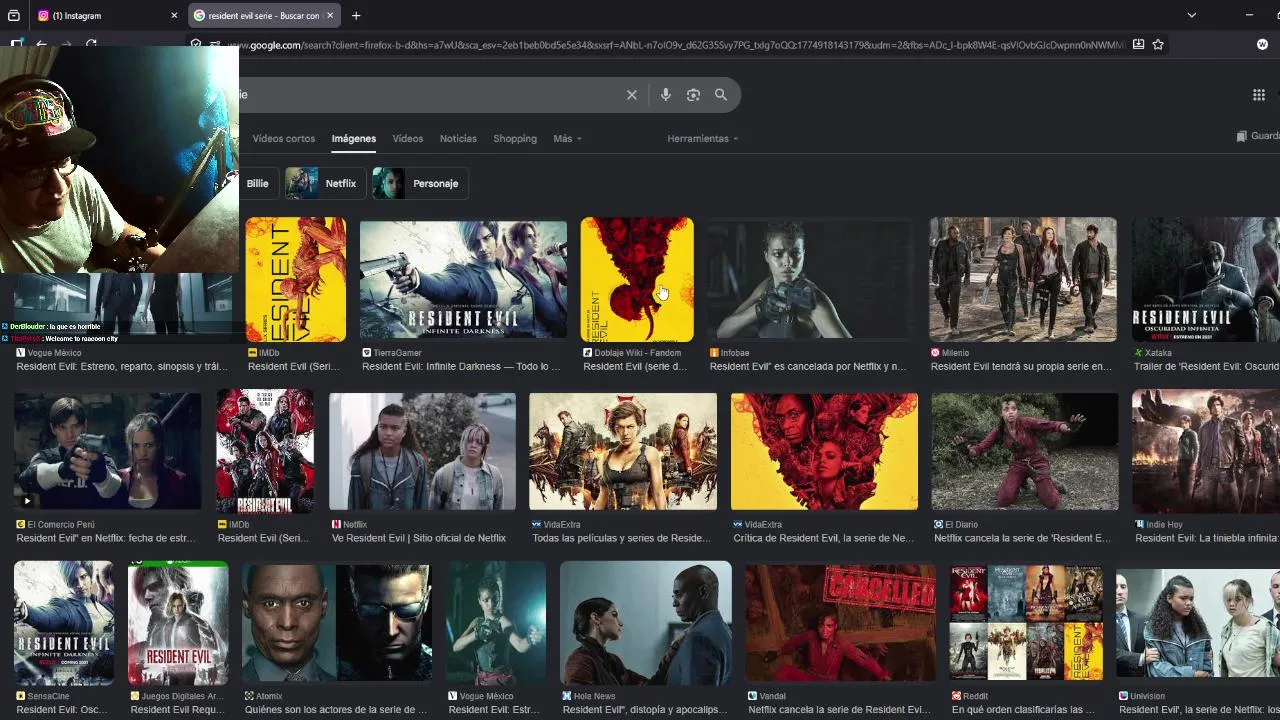Select the resident evil serie tab

click(x=265, y=15)
